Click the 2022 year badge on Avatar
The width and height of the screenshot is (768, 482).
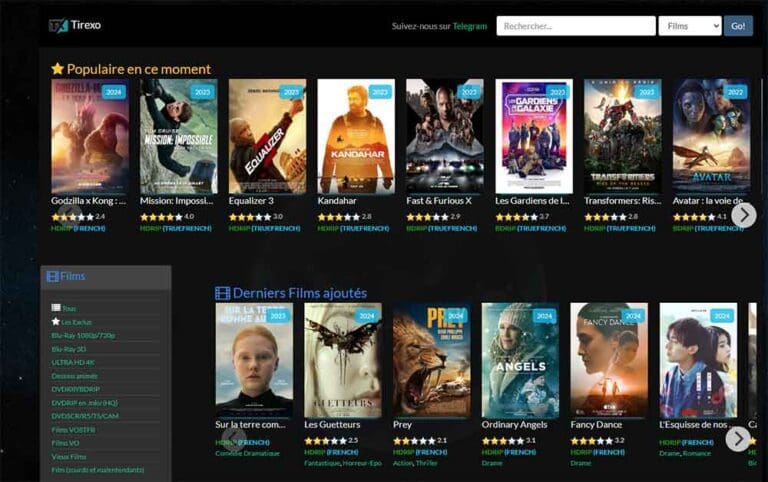click(735, 92)
